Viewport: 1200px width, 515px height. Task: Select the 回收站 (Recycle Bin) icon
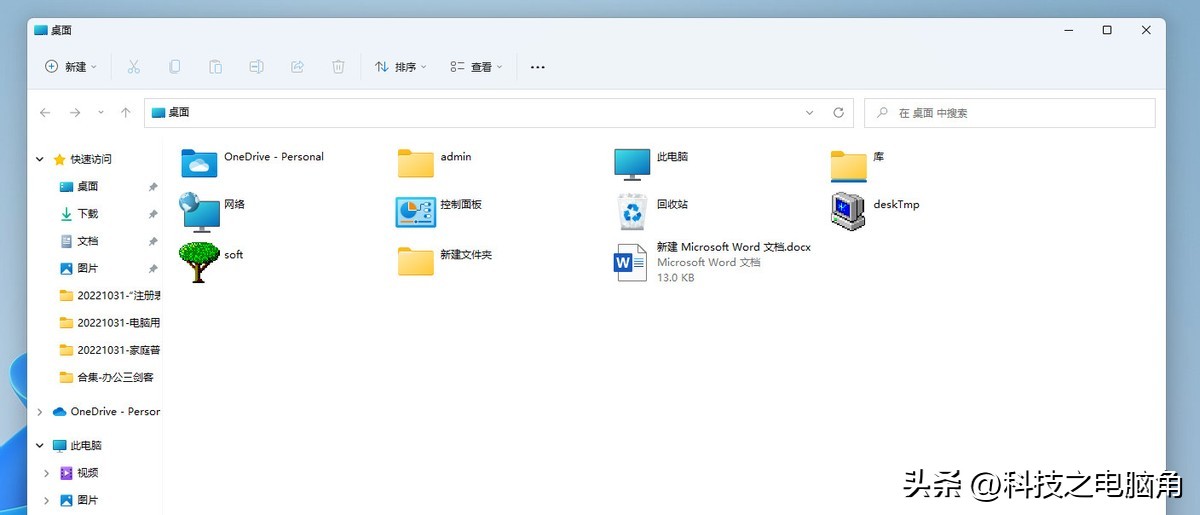pyautogui.click(x=632, y=211)
